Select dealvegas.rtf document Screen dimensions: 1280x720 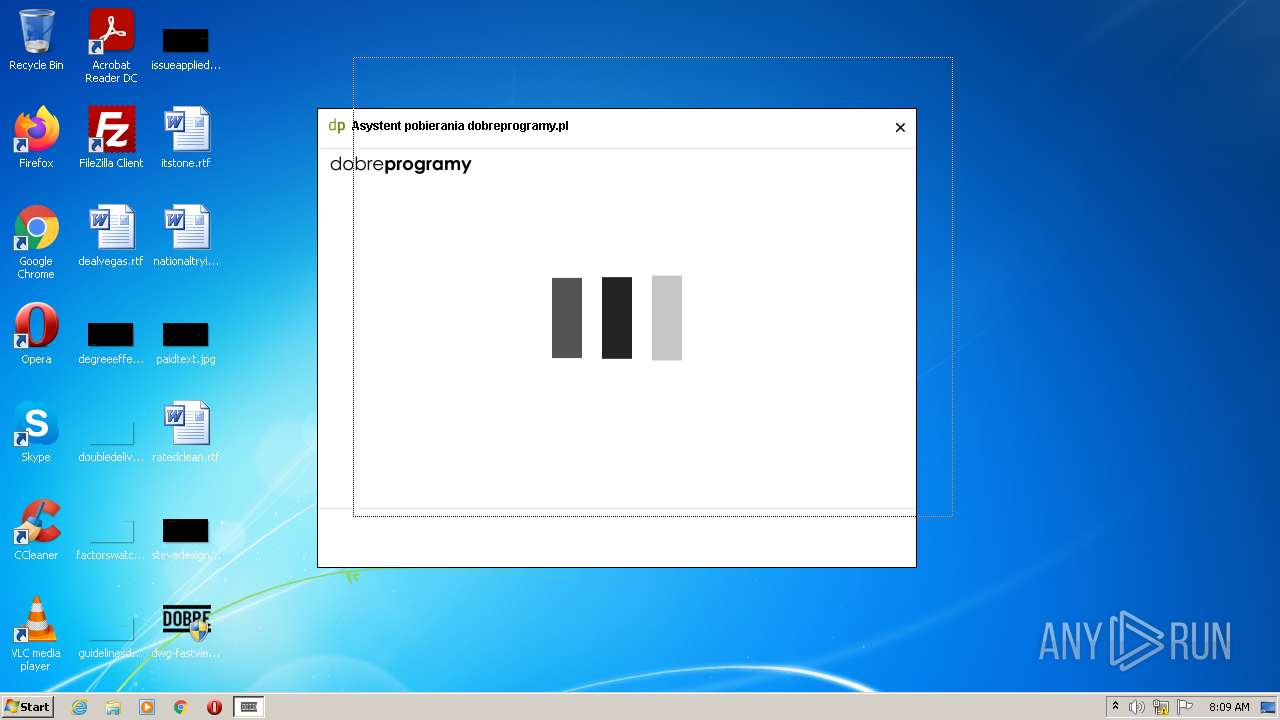click(x=111, y=236)
